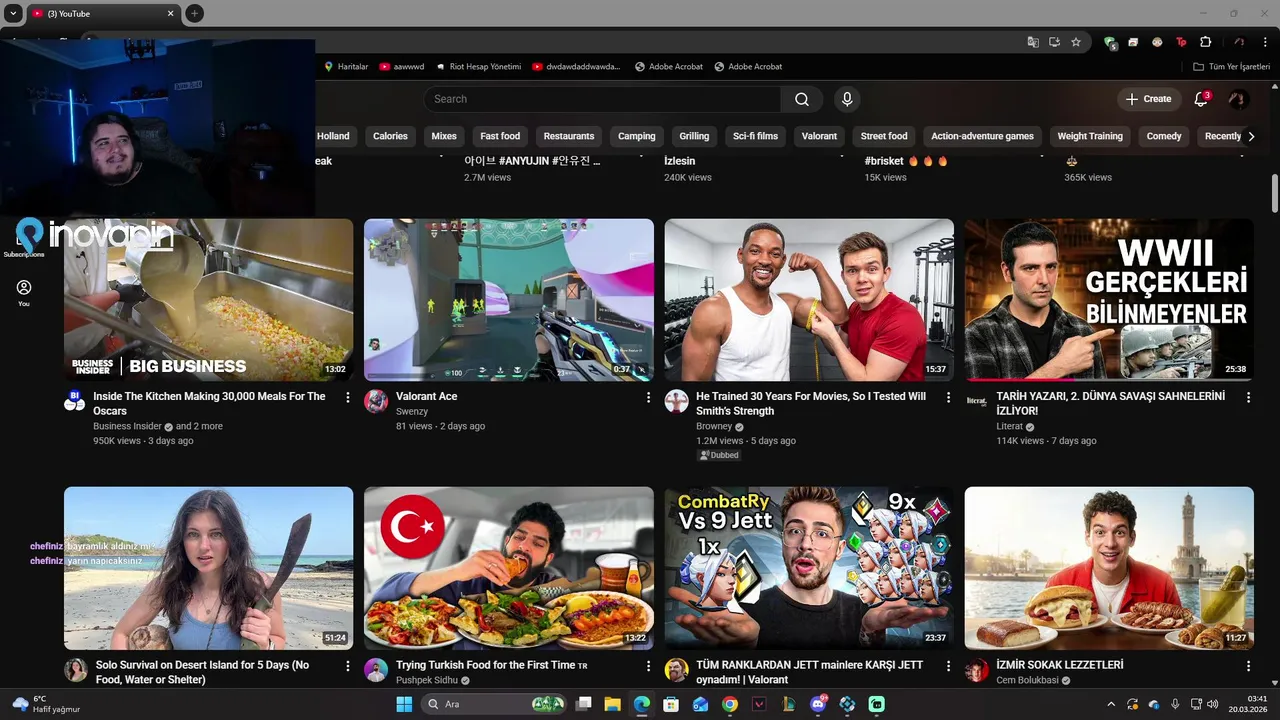
Task: Play the WWII GERÇEKLERİ video thumbnail
Action: point(1109,300)
